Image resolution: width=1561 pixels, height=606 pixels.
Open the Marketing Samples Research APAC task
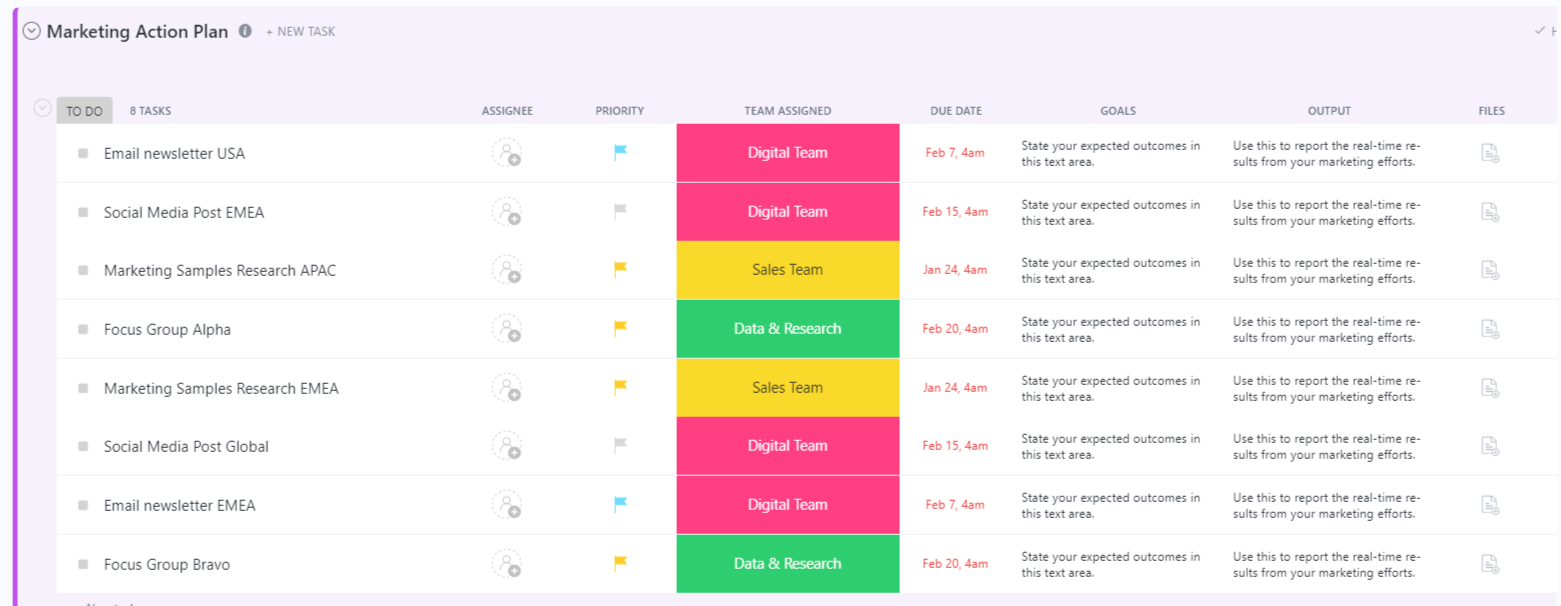pyautogui.click(x=219, y=271)
